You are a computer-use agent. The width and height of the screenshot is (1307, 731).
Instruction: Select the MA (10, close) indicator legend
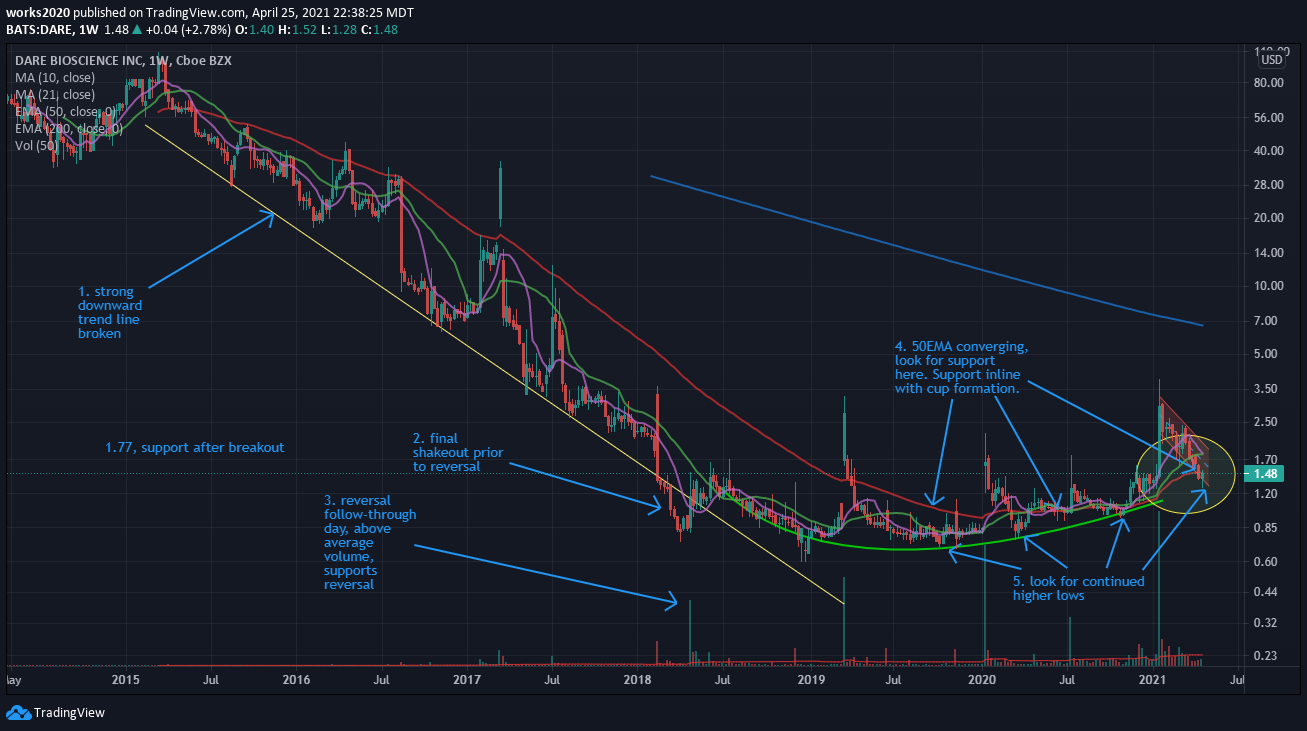click(55, 77)
